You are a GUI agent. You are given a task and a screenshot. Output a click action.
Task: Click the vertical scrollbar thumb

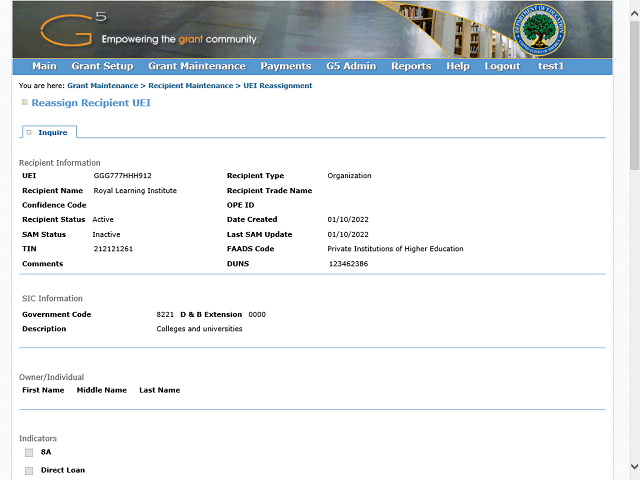click(634, 95)
